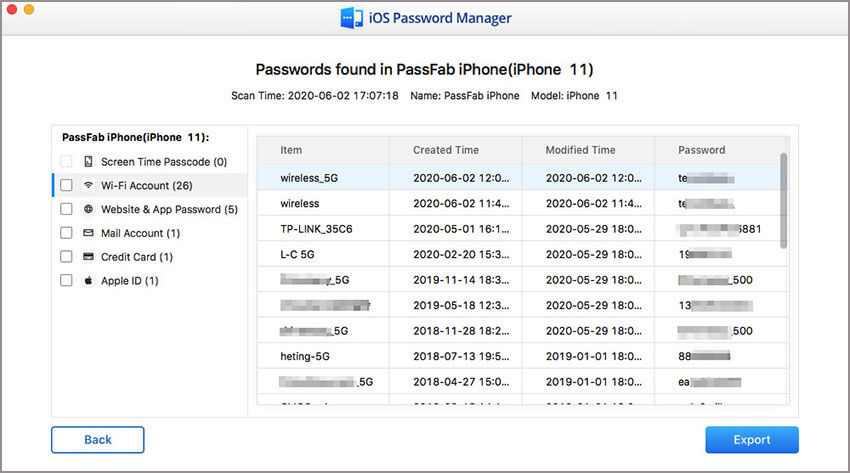Click the globe icon for Website & App Password

pos(88,209)
